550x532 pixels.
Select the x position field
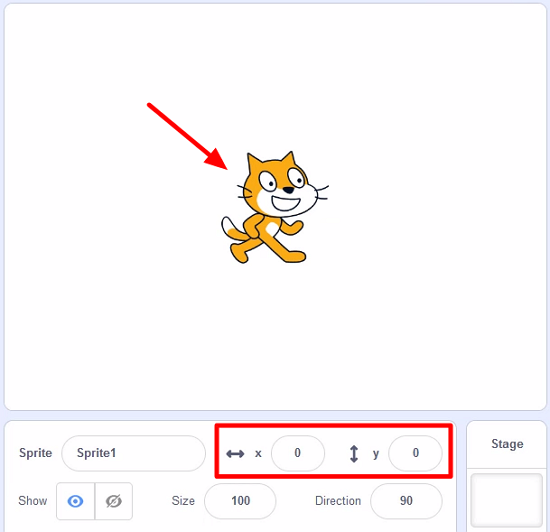[298, 453]
